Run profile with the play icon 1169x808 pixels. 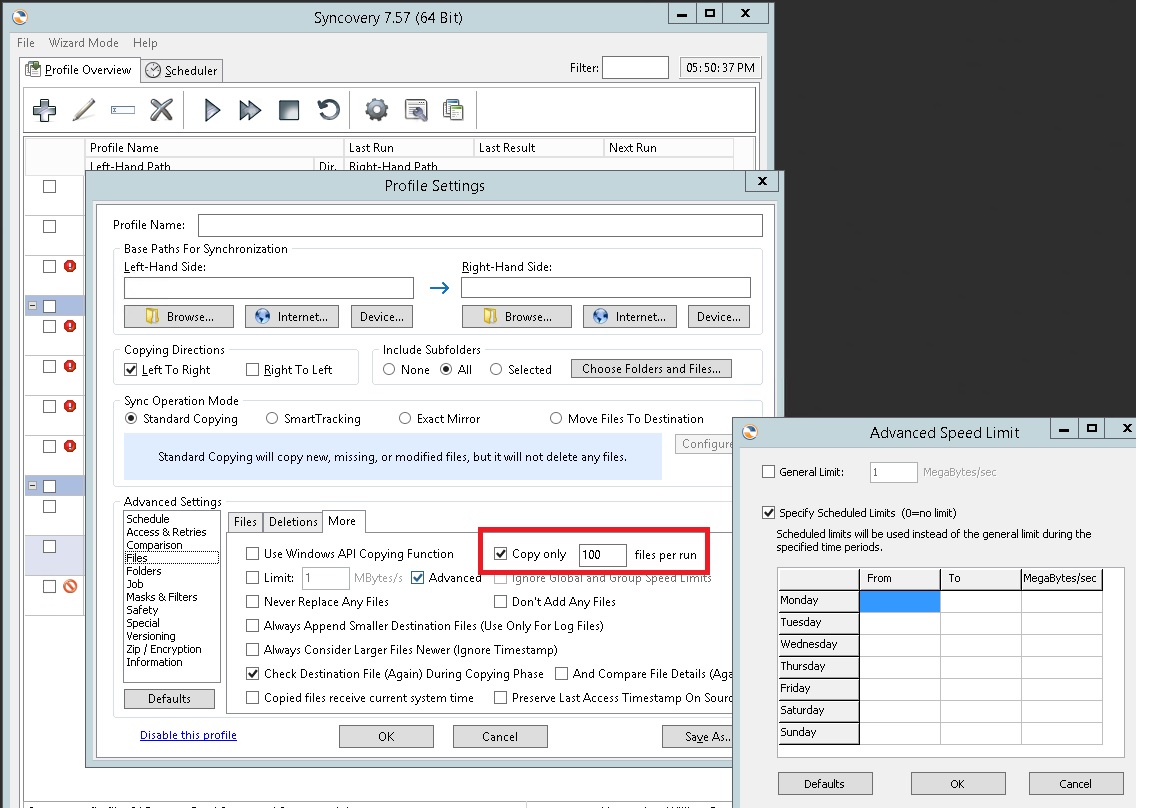[212, 110]
